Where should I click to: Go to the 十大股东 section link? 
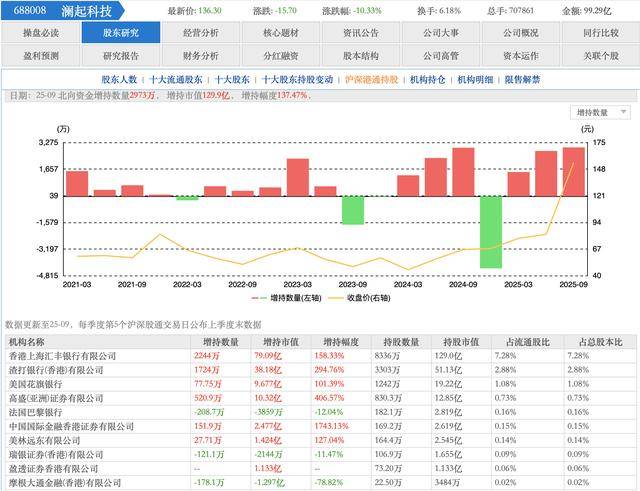pos(232,80)
